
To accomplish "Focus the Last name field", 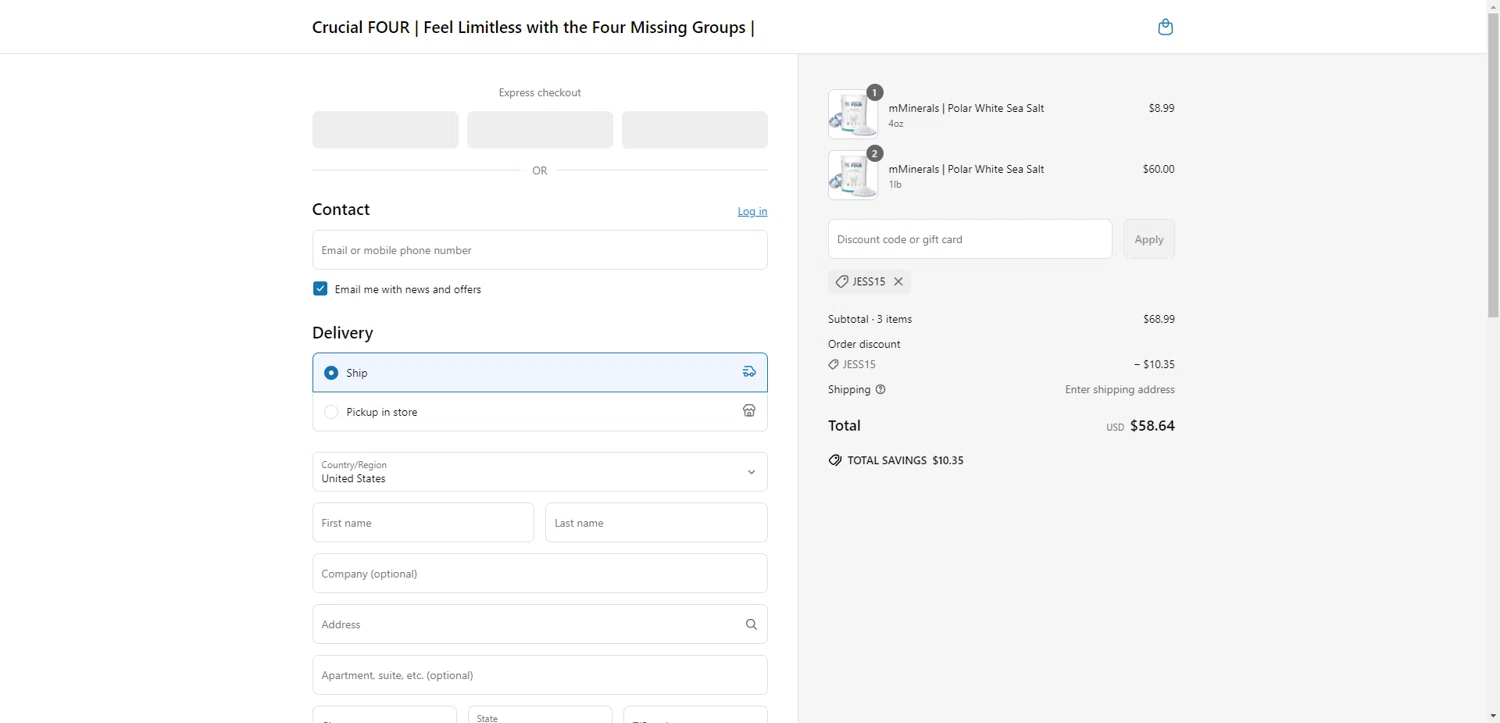I will pyautogui.click(x=656, y=523).
